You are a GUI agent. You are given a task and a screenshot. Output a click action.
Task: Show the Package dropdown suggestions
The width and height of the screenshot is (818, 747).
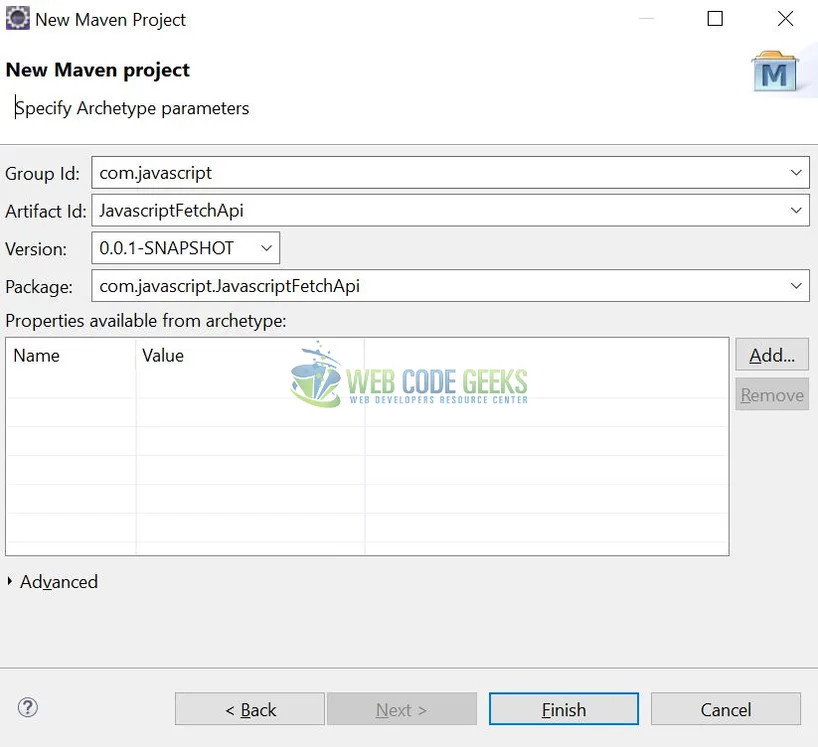coord(796,286)
